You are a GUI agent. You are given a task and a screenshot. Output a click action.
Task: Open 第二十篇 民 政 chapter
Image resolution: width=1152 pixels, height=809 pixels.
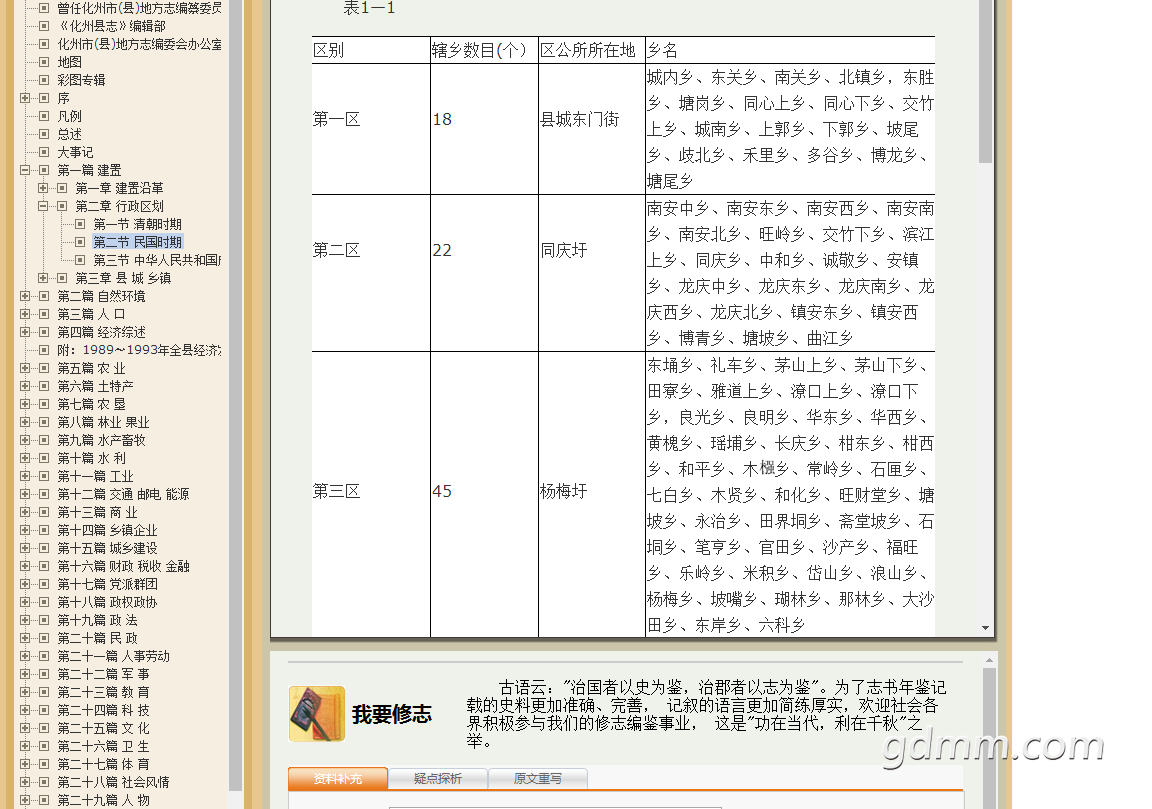tap(98, 638)
